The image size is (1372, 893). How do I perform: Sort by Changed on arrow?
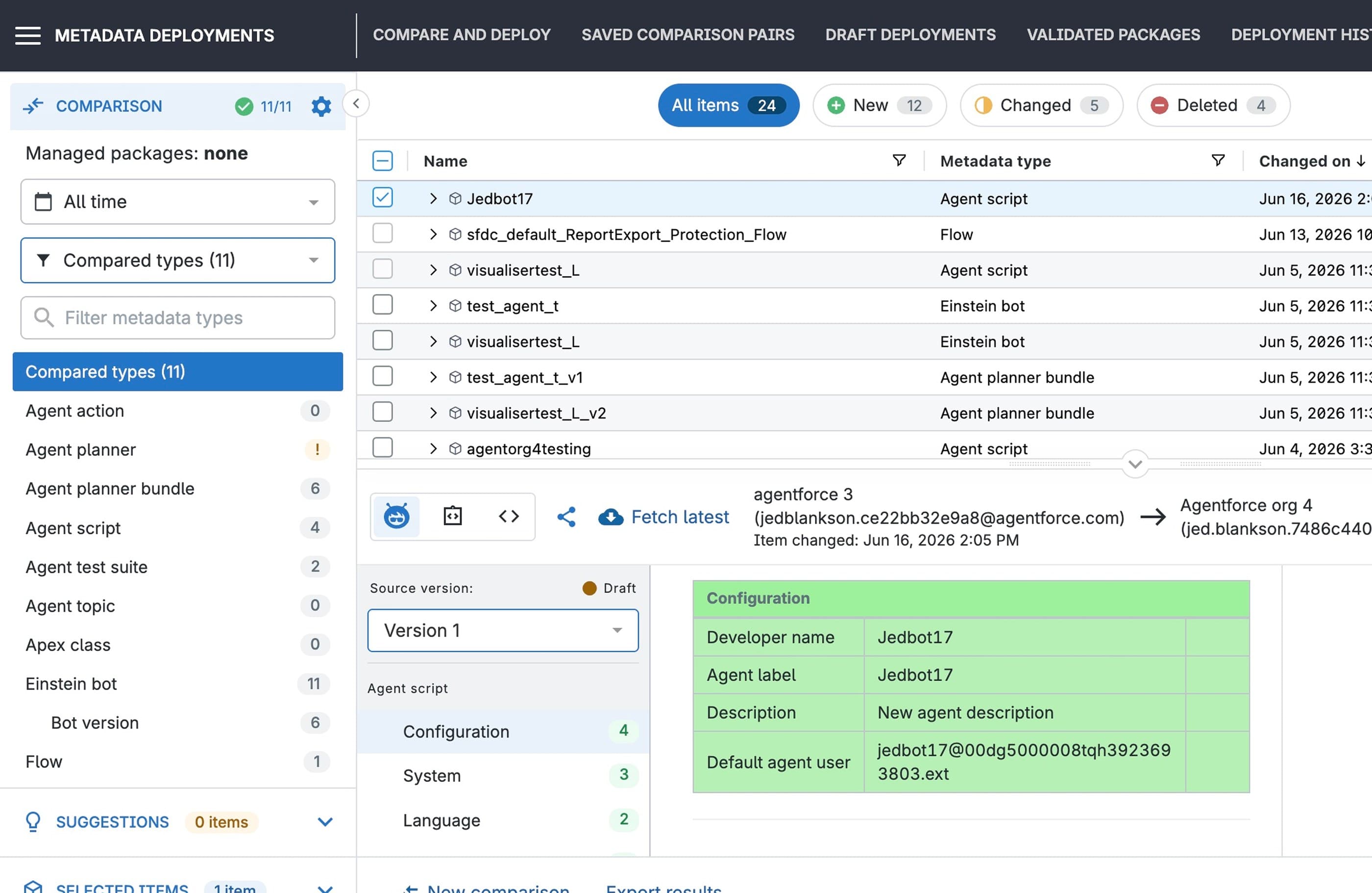pyautogui.click(x=1360, y=161)
